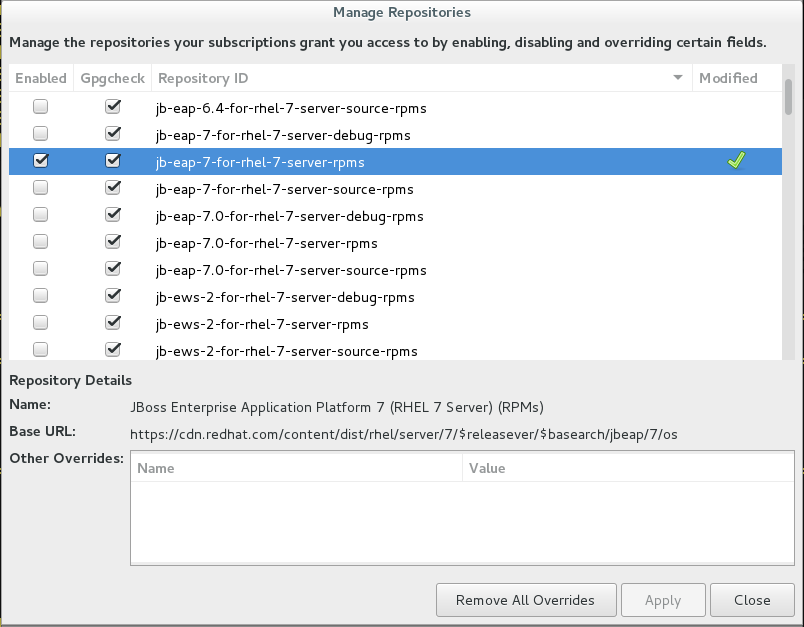Click the Apply button

pos(662,600)
